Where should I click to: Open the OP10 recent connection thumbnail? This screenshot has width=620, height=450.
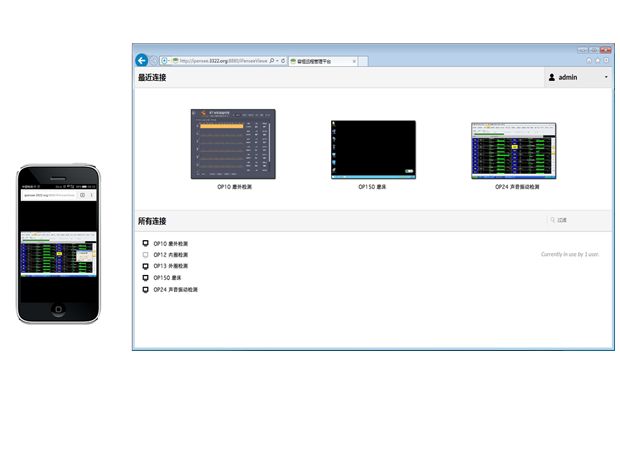pyautogui.click(x=233, y=144)
